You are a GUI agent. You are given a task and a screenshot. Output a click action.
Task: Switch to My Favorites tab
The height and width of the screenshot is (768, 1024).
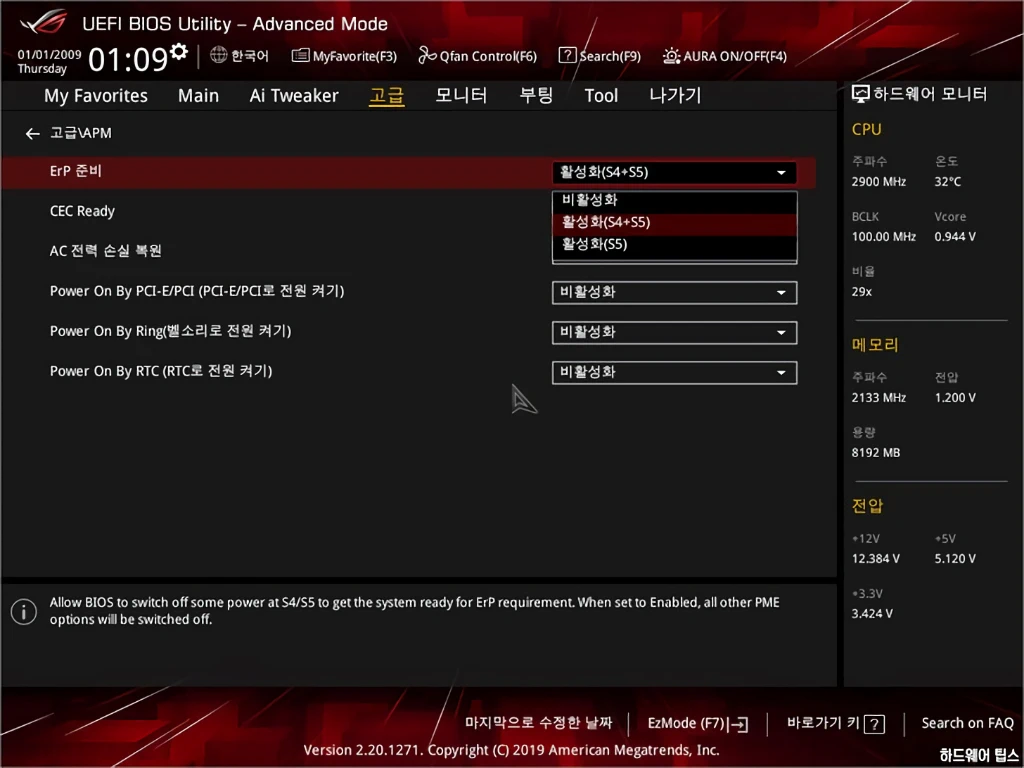pos(96,96)
